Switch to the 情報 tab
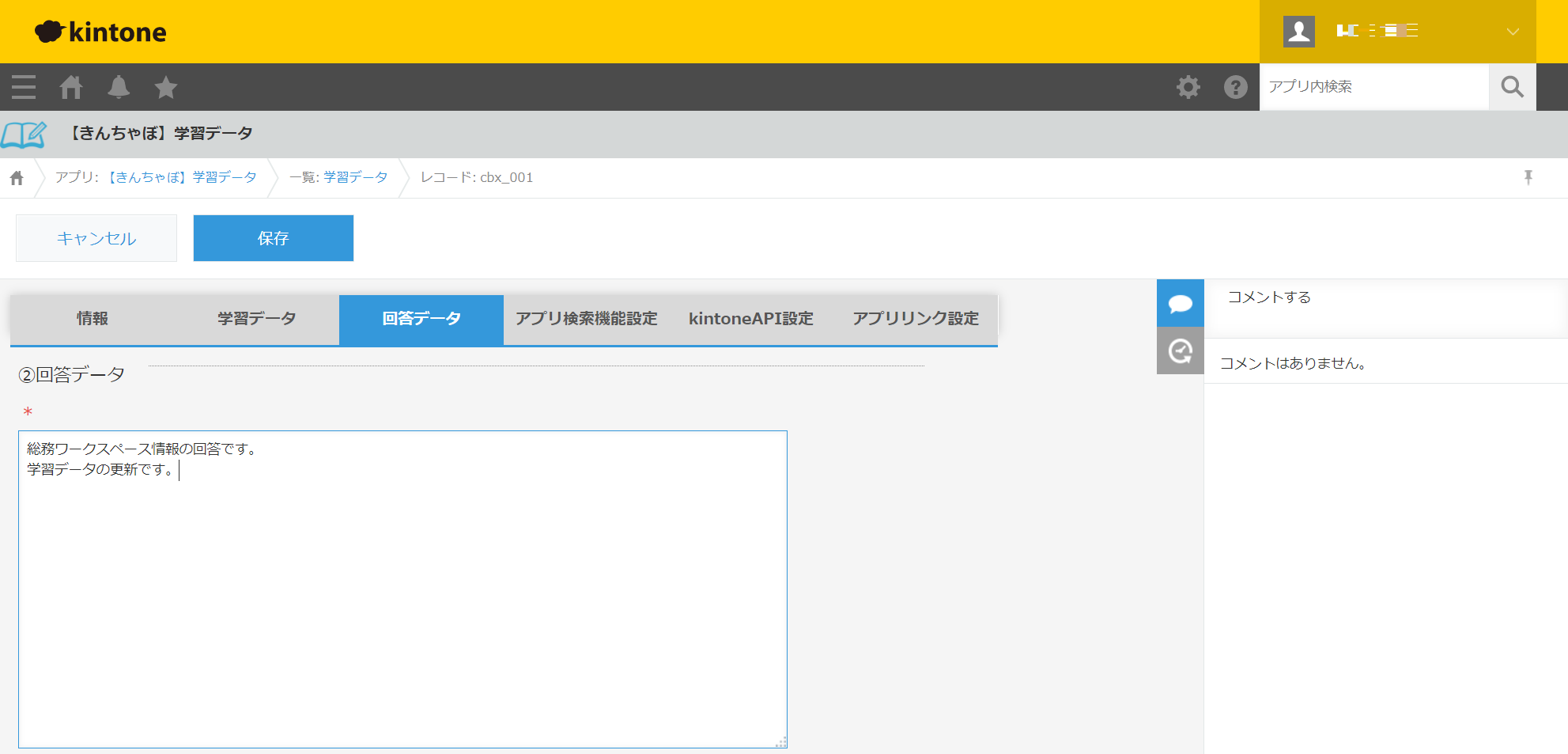The height and width of the screenshot is (754, 1568). click(x=93, y=319)
